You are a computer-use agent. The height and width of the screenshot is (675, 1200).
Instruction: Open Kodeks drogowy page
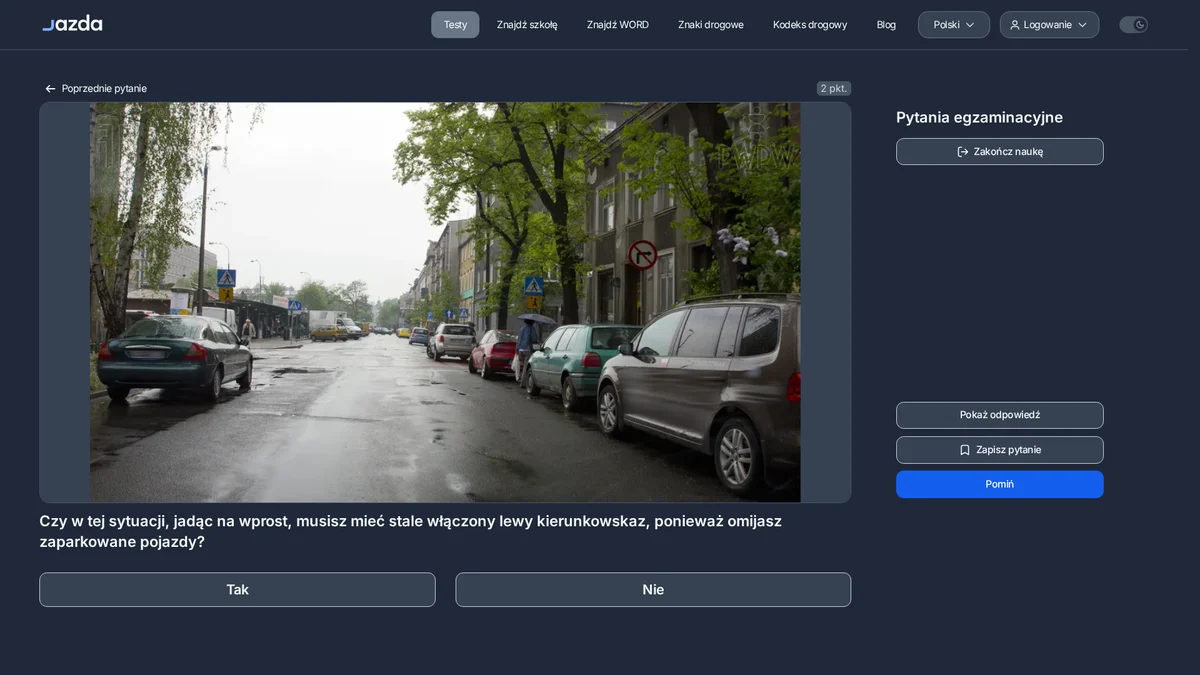click(810, 25)
